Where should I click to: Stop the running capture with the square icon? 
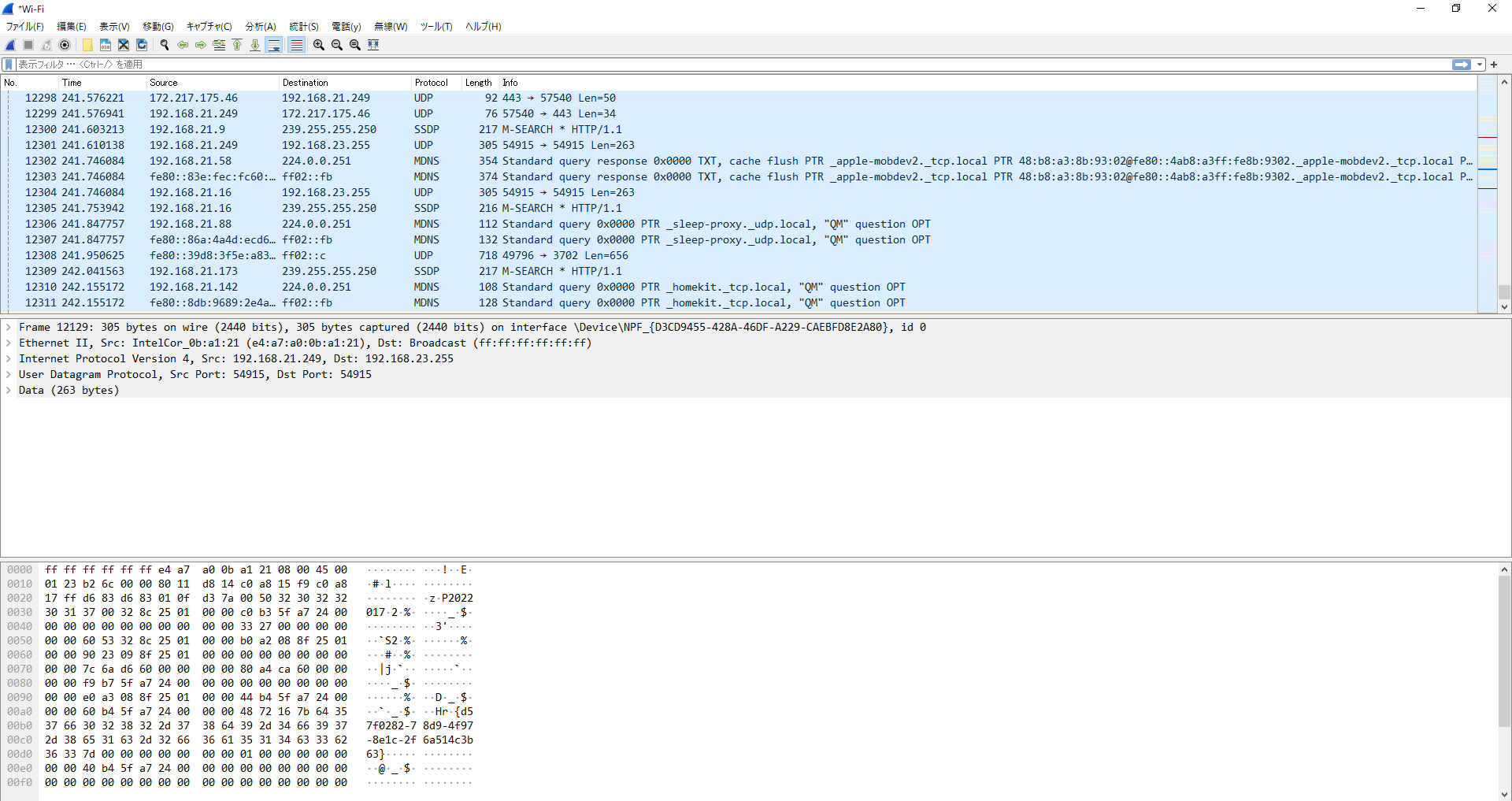tap(28, 45)
